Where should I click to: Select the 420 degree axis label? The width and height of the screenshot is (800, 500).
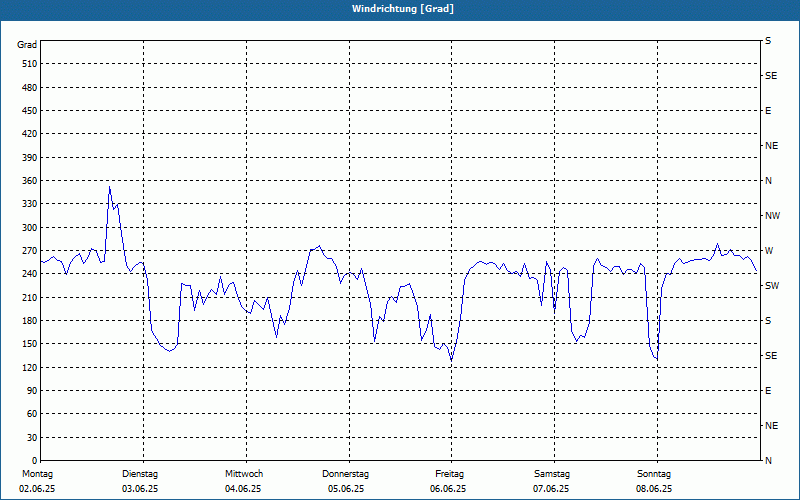pos(30,134)
